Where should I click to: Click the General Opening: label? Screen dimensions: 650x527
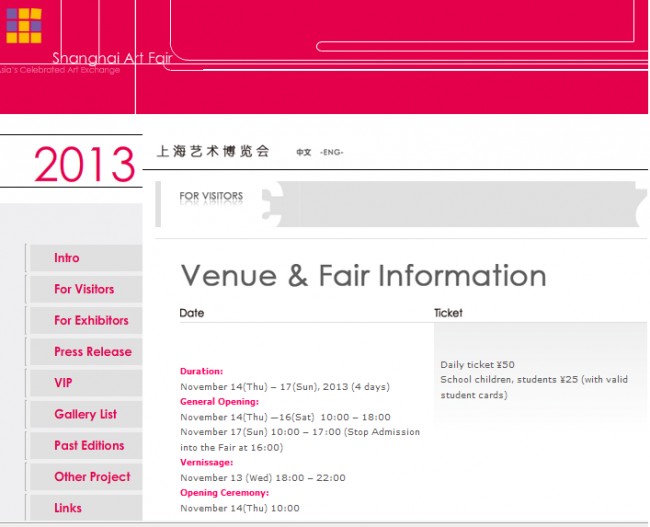(219, 402)
